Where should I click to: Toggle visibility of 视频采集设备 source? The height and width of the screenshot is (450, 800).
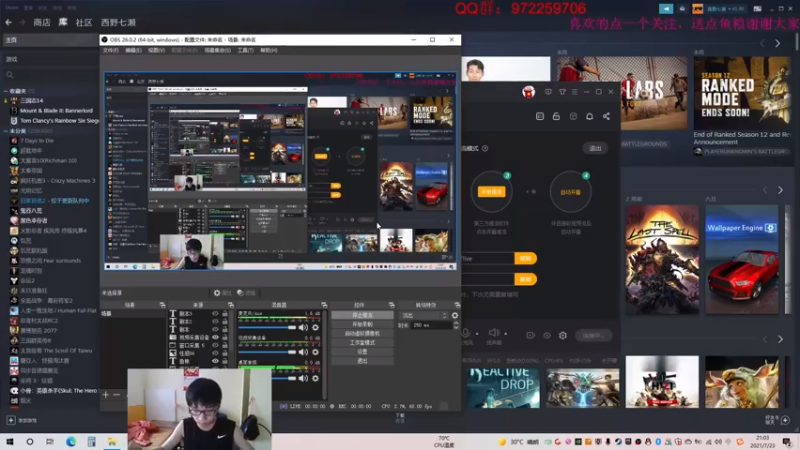[x=215, y=337]
